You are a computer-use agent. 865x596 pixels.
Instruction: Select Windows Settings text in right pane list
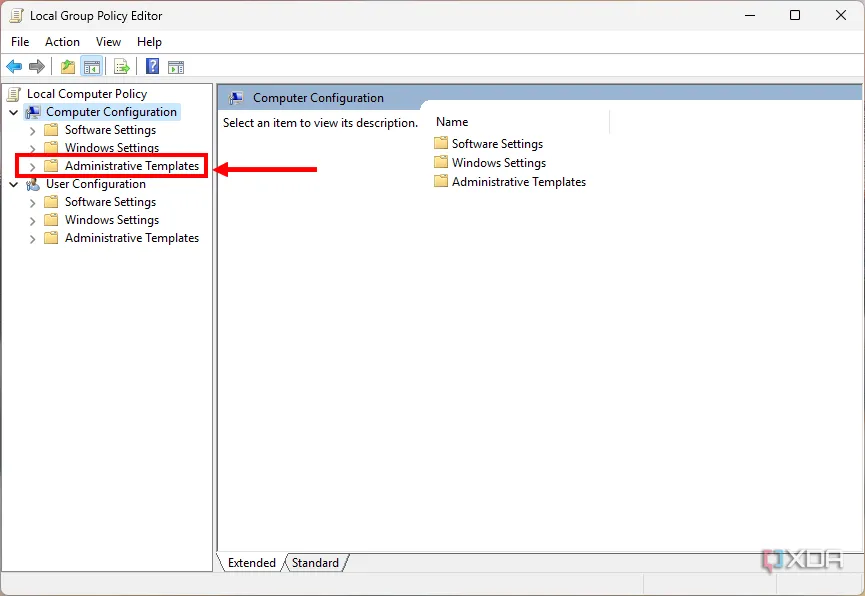pos(499,162)
